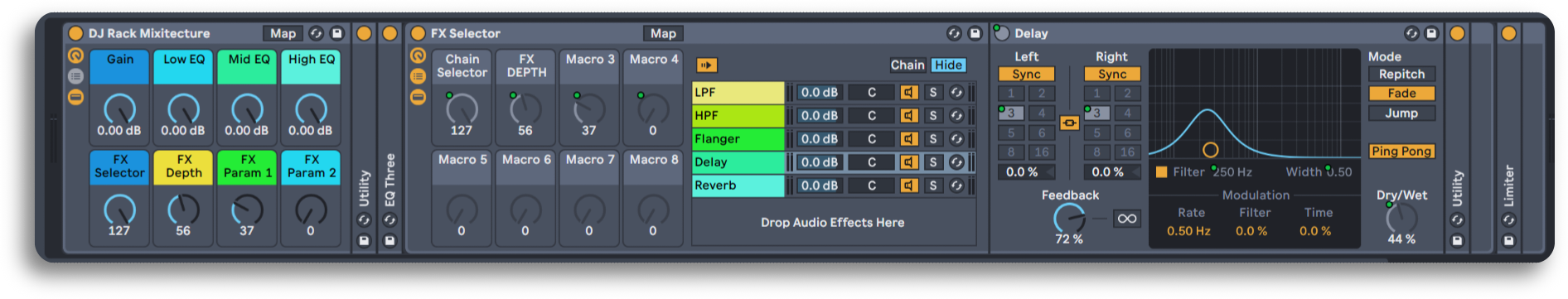
Task: Show the DJ Rack chain list
Action: pyautogui.click(x=75, y=76)
